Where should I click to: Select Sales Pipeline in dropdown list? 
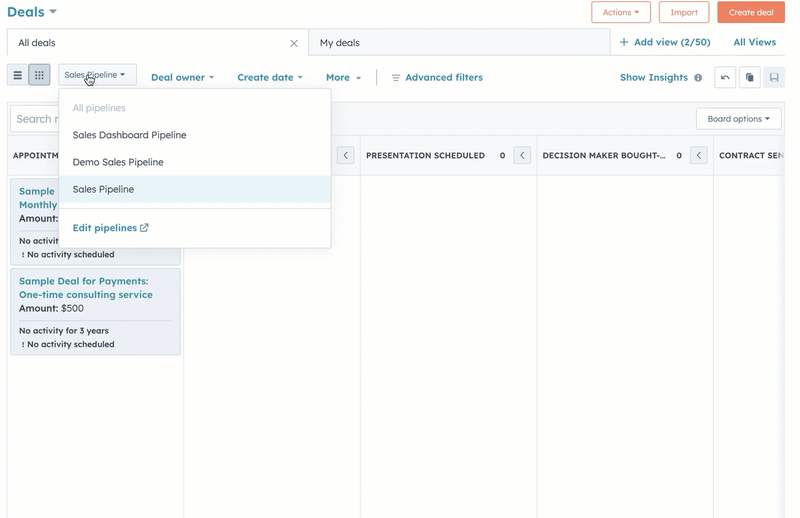(x=103, y=189)
